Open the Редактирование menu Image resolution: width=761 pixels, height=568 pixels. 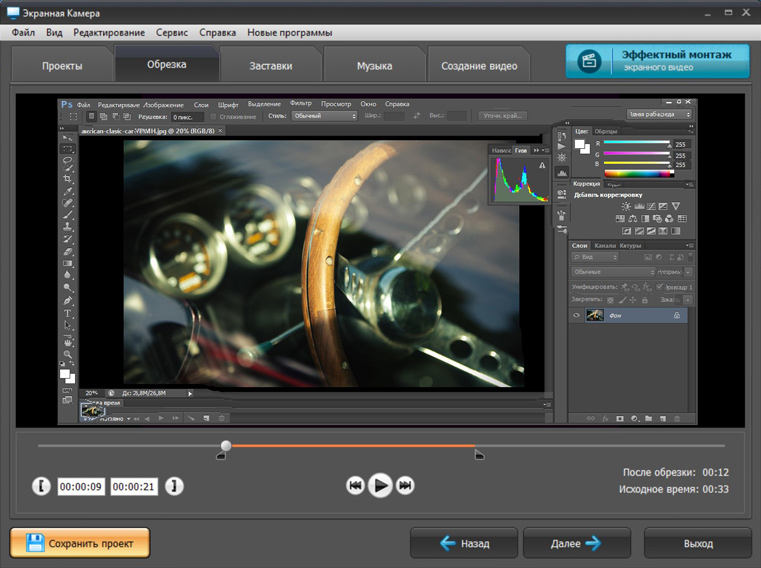coord(109,33)
